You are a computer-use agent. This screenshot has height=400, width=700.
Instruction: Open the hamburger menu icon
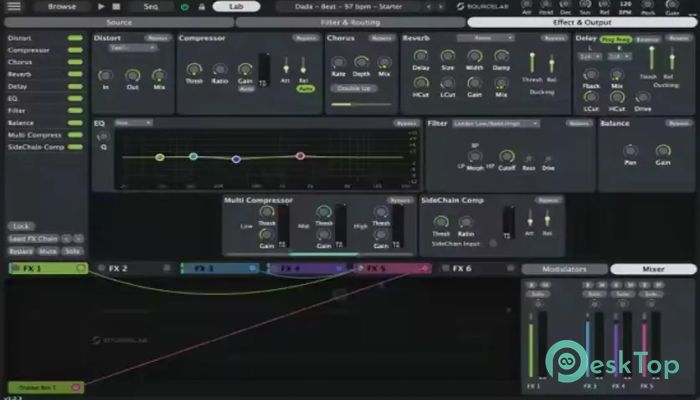(x=14, y=6)
